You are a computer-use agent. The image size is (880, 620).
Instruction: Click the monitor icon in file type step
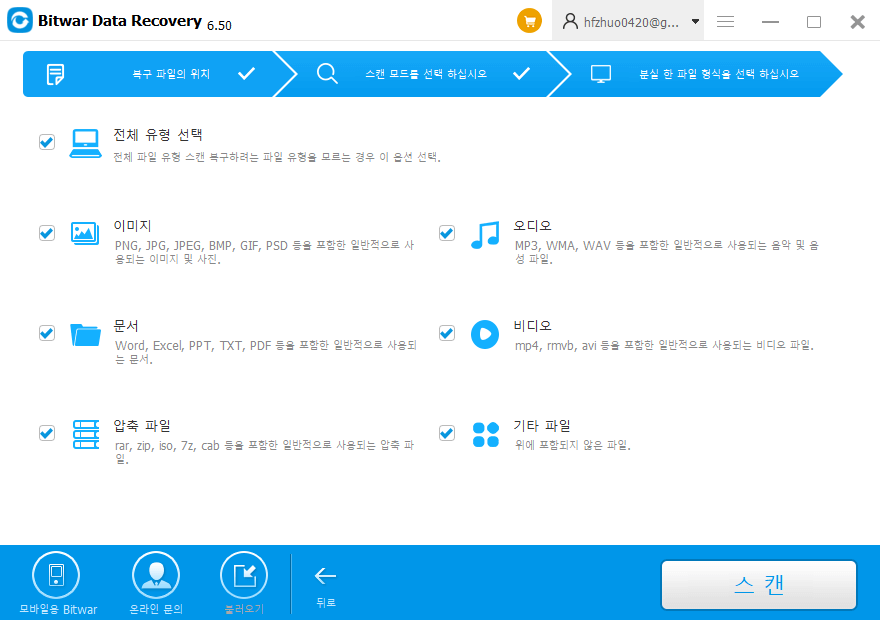click(x=601, y=74)
